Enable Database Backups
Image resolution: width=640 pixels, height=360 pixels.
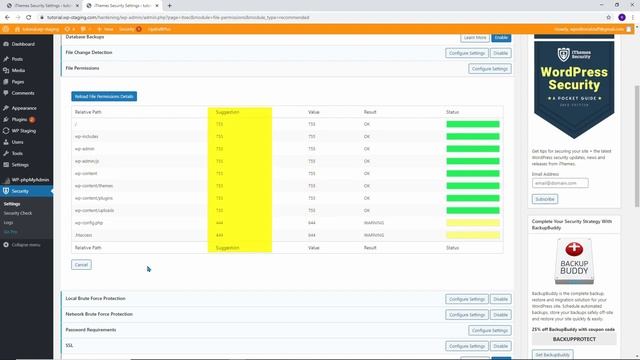tap(501, 38)
